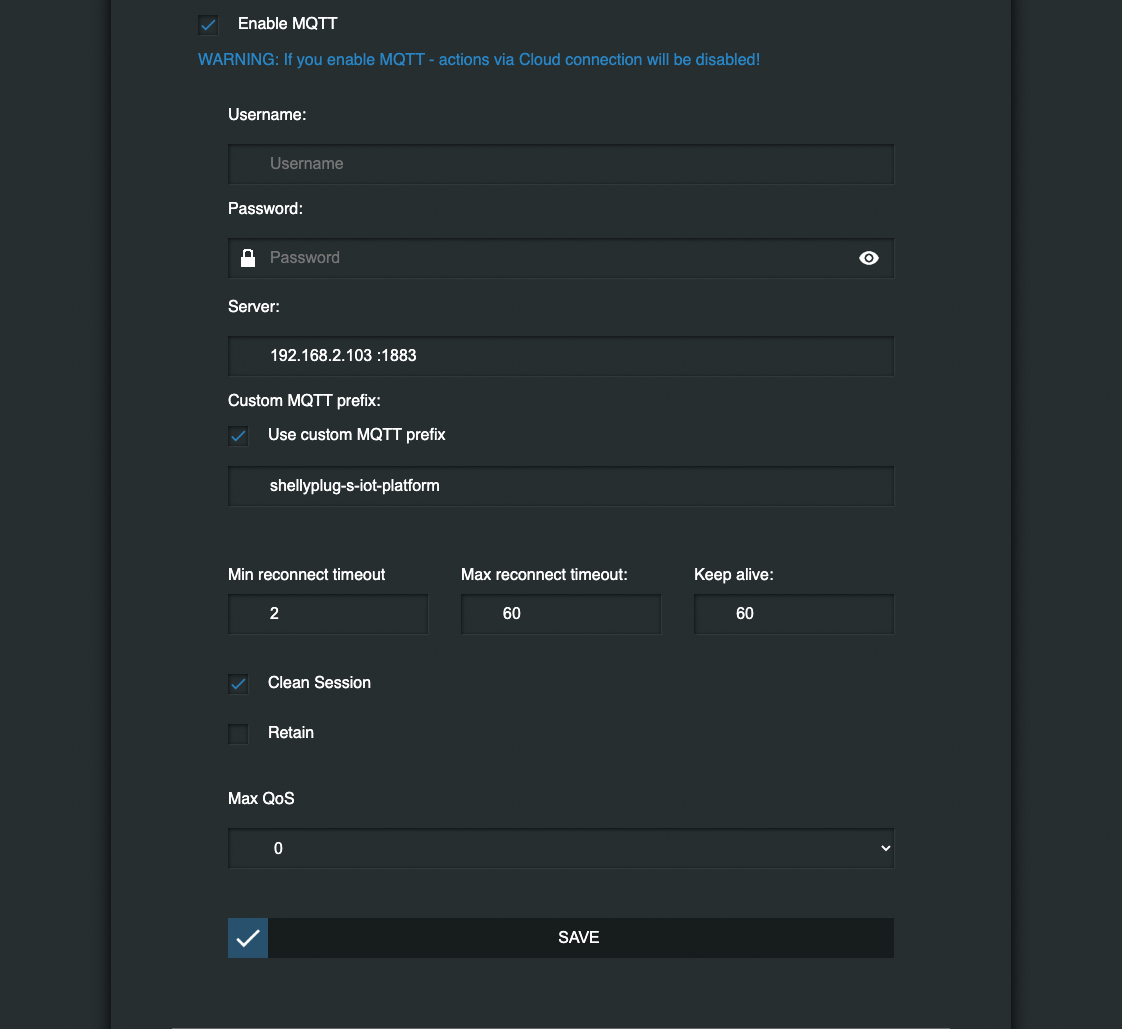1122x1029 pixels.
Task: Disable the Clean Session checkbox
Action: [238, 684]
